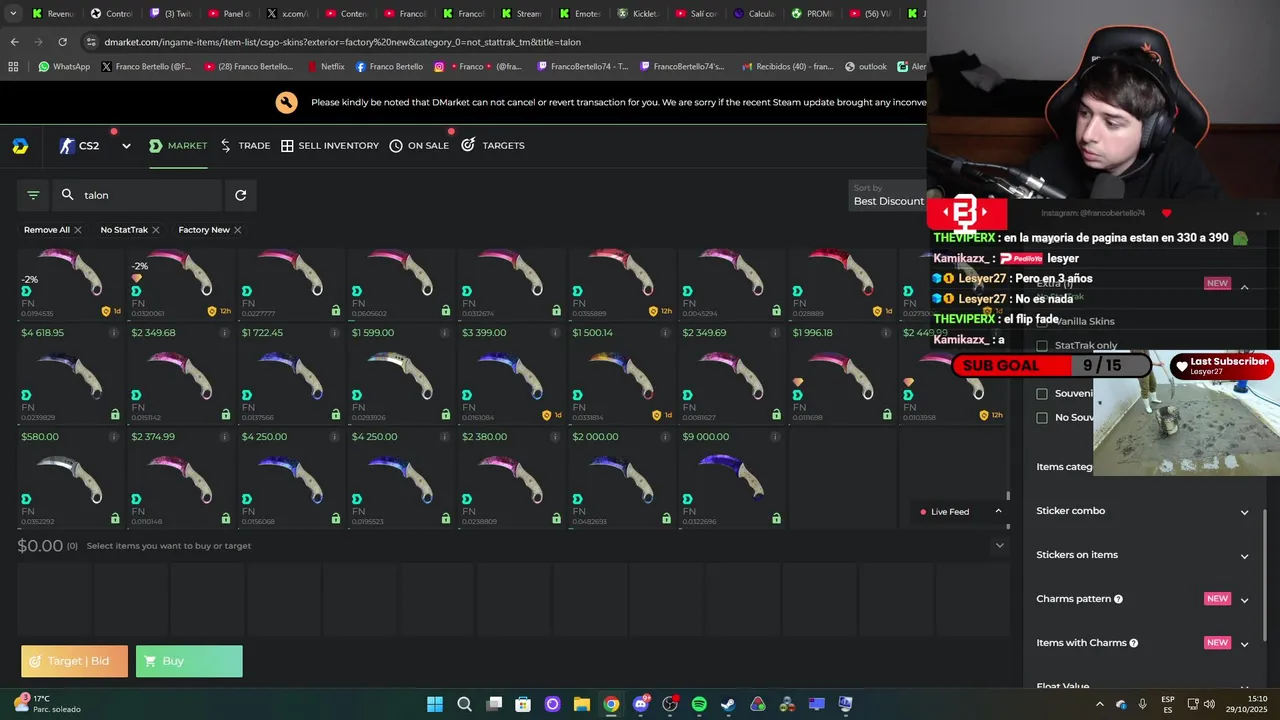Screen dimensions: 1280x720
Task: Go back with the browser back arrow
Action: [x=14, y=42]
